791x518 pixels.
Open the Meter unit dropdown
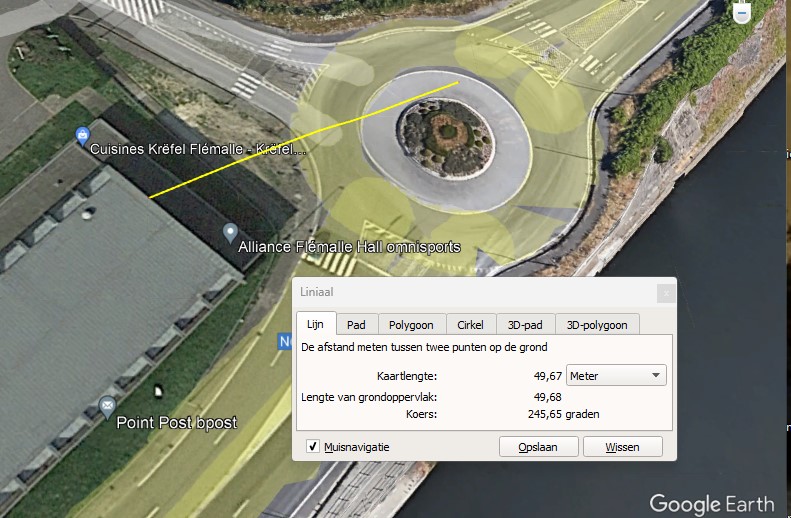(616, 375)
